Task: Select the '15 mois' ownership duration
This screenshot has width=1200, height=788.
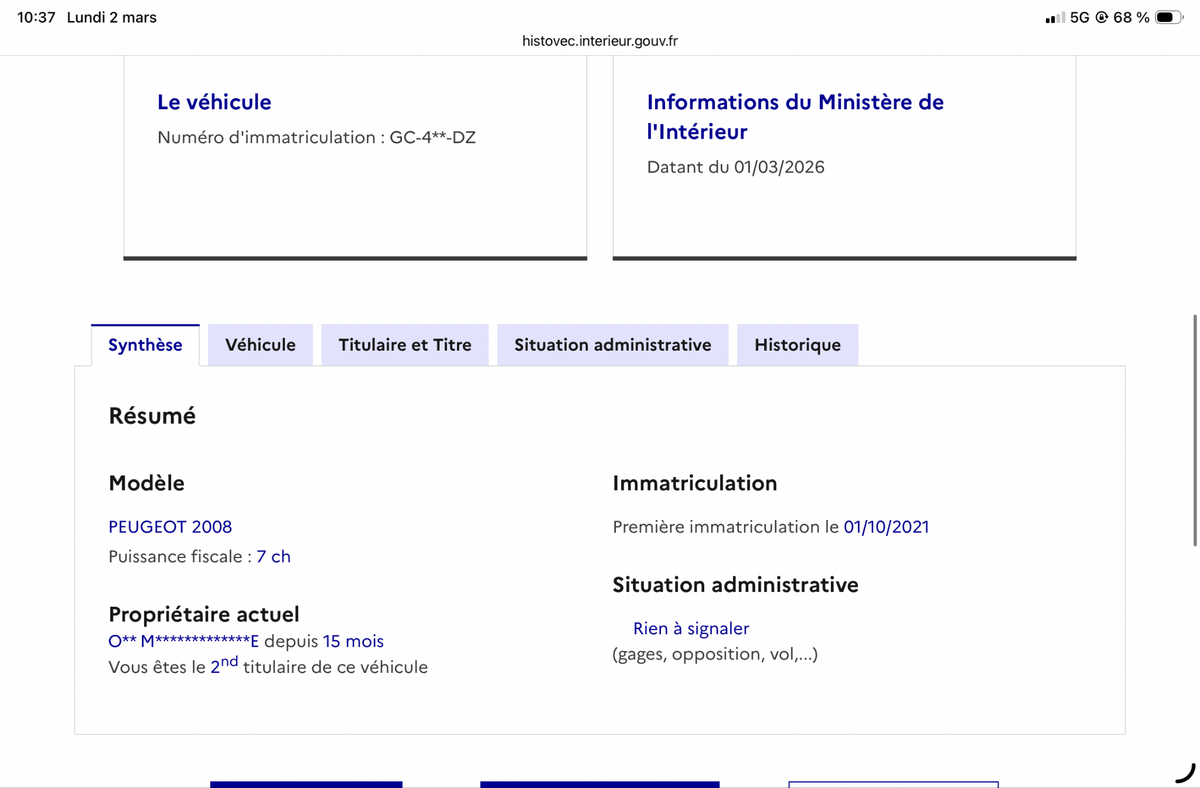Action: pos(353,641)
